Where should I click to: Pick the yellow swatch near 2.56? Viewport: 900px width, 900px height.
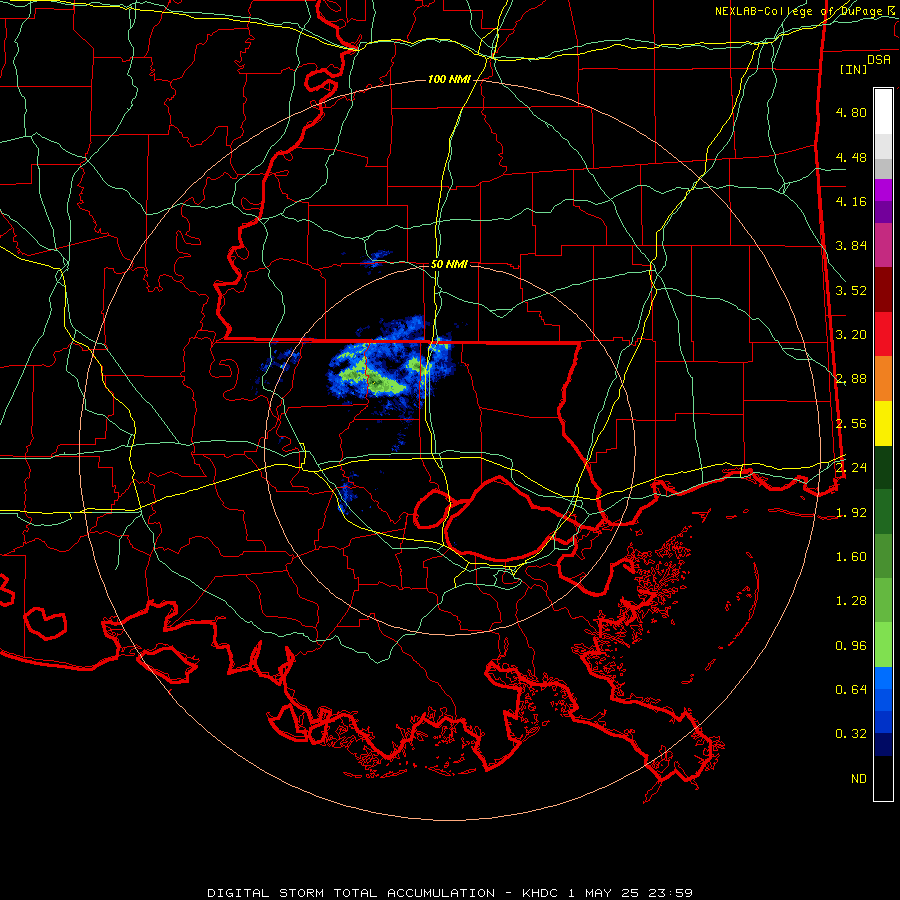(883, 423)
